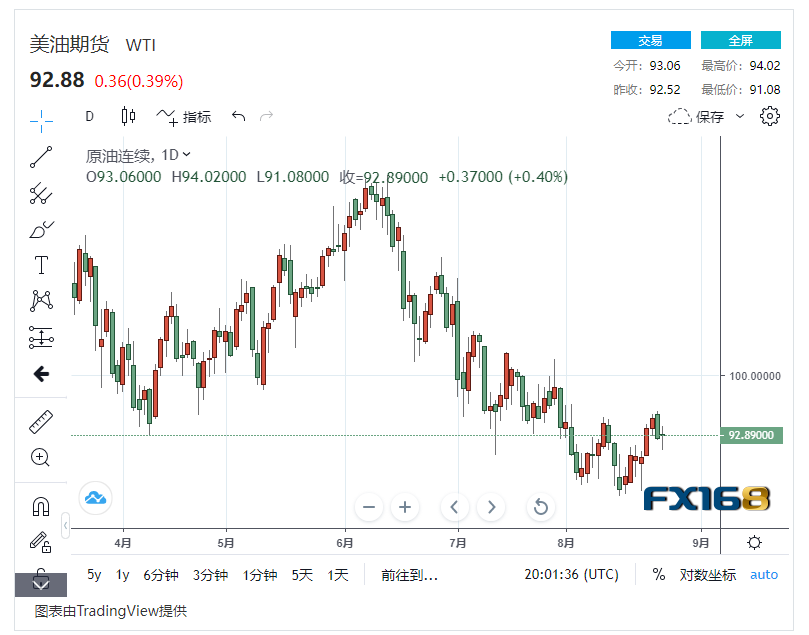The width and height of the screenshot is (809, 635).
Task: Open the trend line drawing tool
Action: tap(40, 157)
